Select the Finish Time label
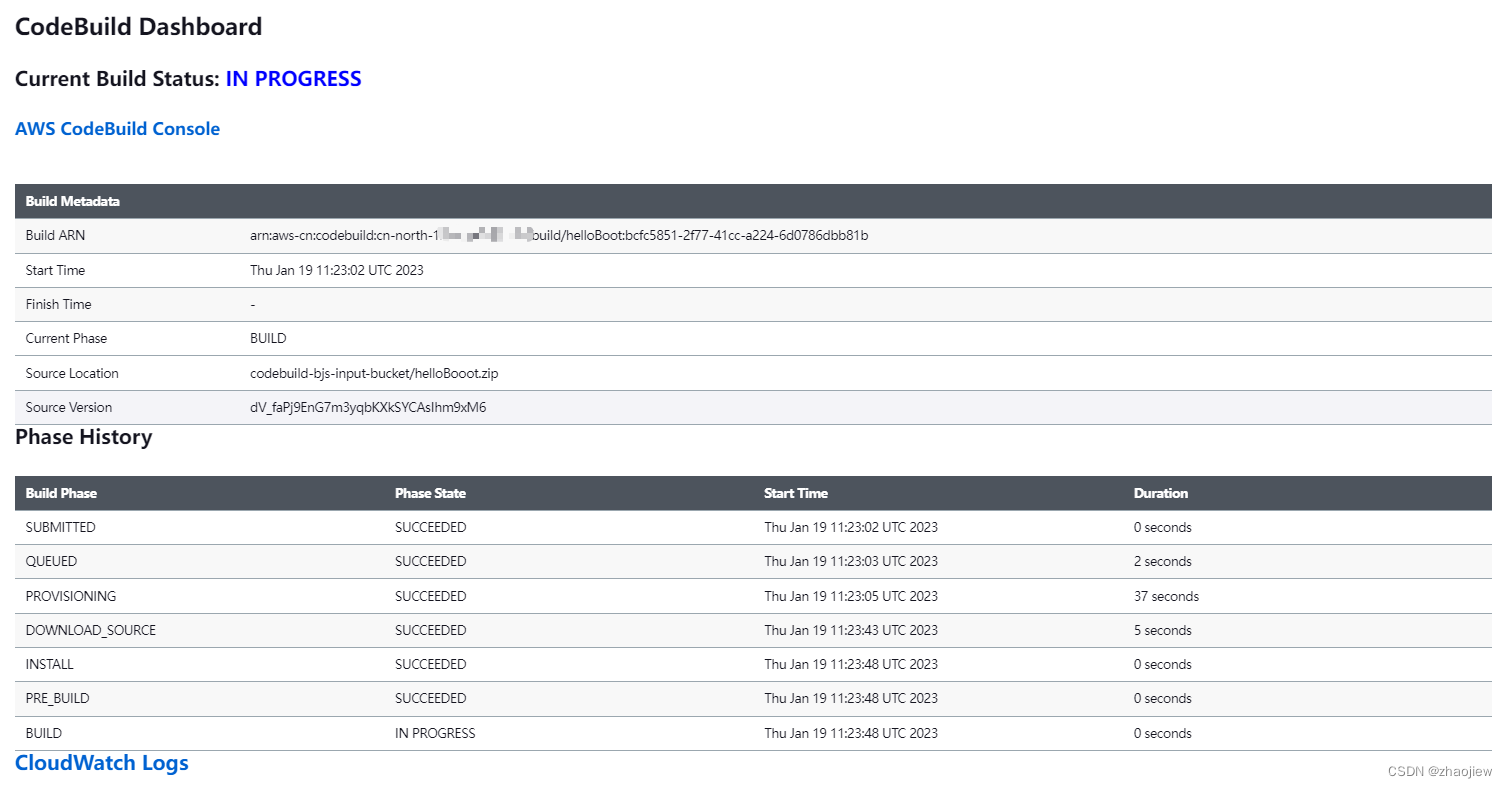 [x=58, y=304]
